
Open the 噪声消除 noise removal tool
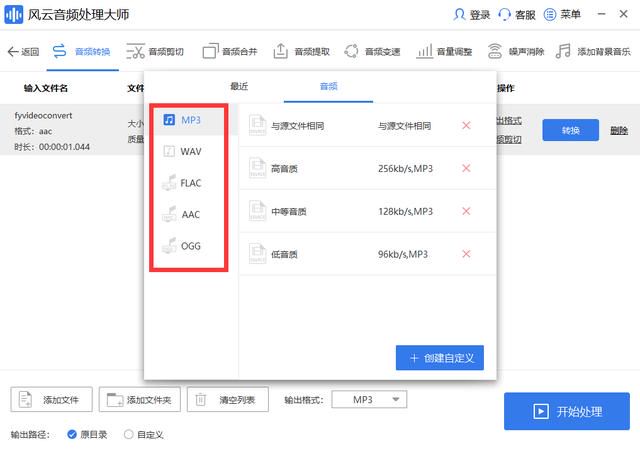click(516, 51)
